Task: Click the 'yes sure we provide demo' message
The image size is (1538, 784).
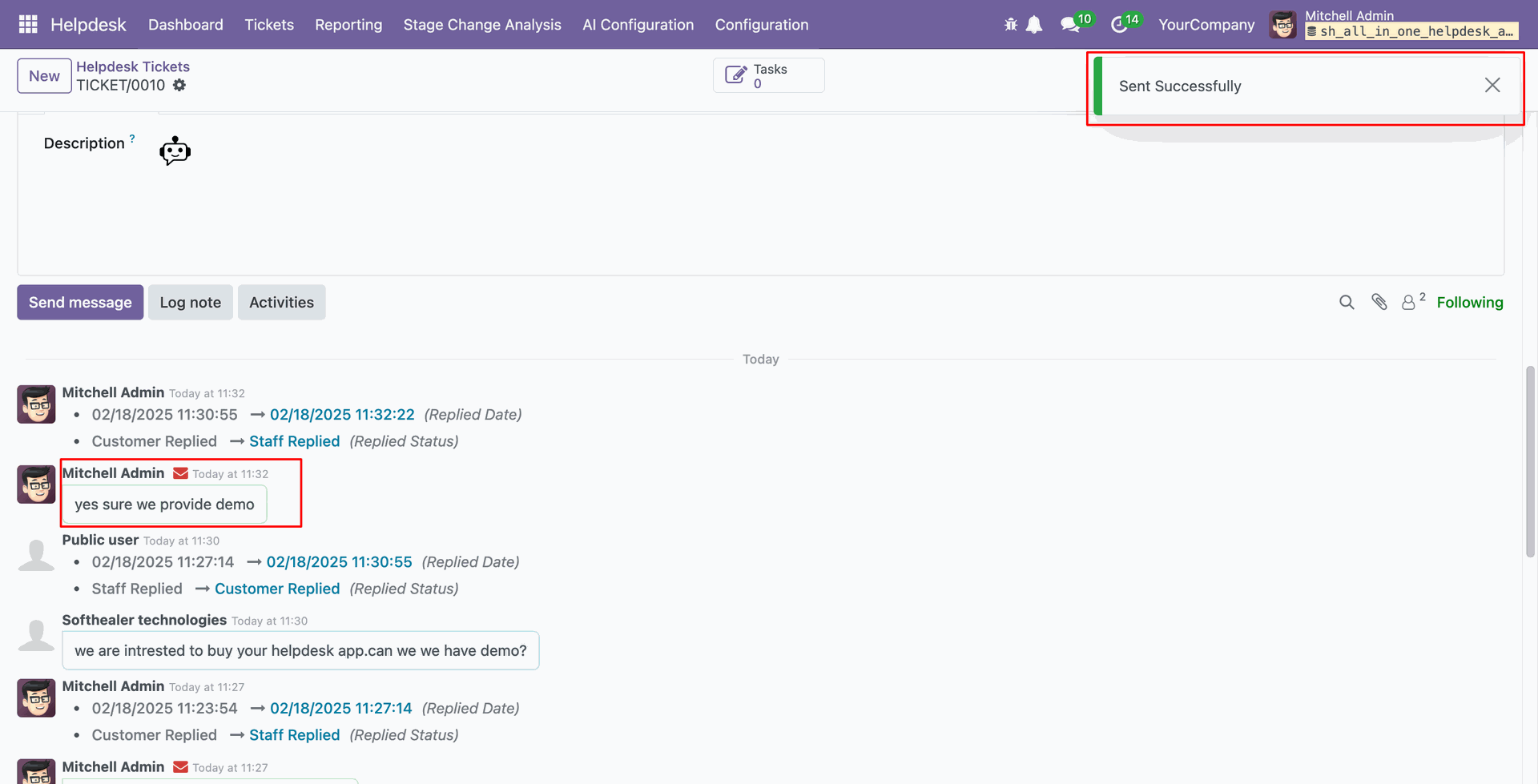Action: click(x=164, y=505)
